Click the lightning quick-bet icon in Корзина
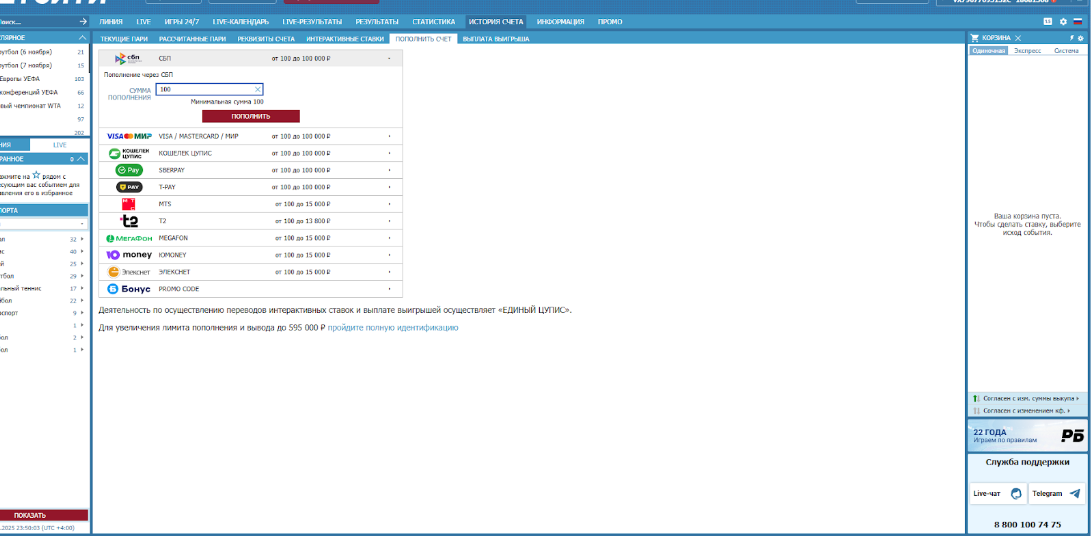The image size is (1092, 536). [1071, 38]
